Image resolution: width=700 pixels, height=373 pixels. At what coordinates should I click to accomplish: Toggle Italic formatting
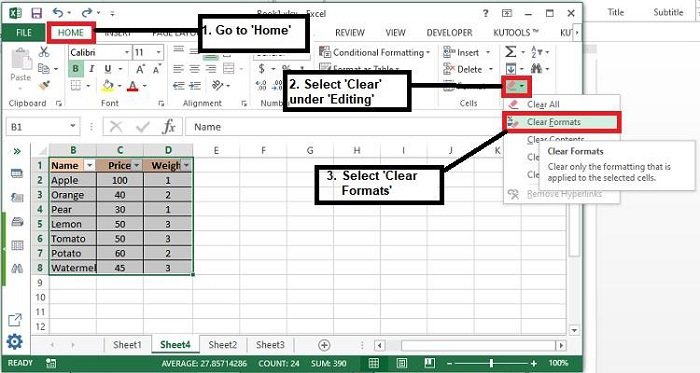tap(92, 69)
